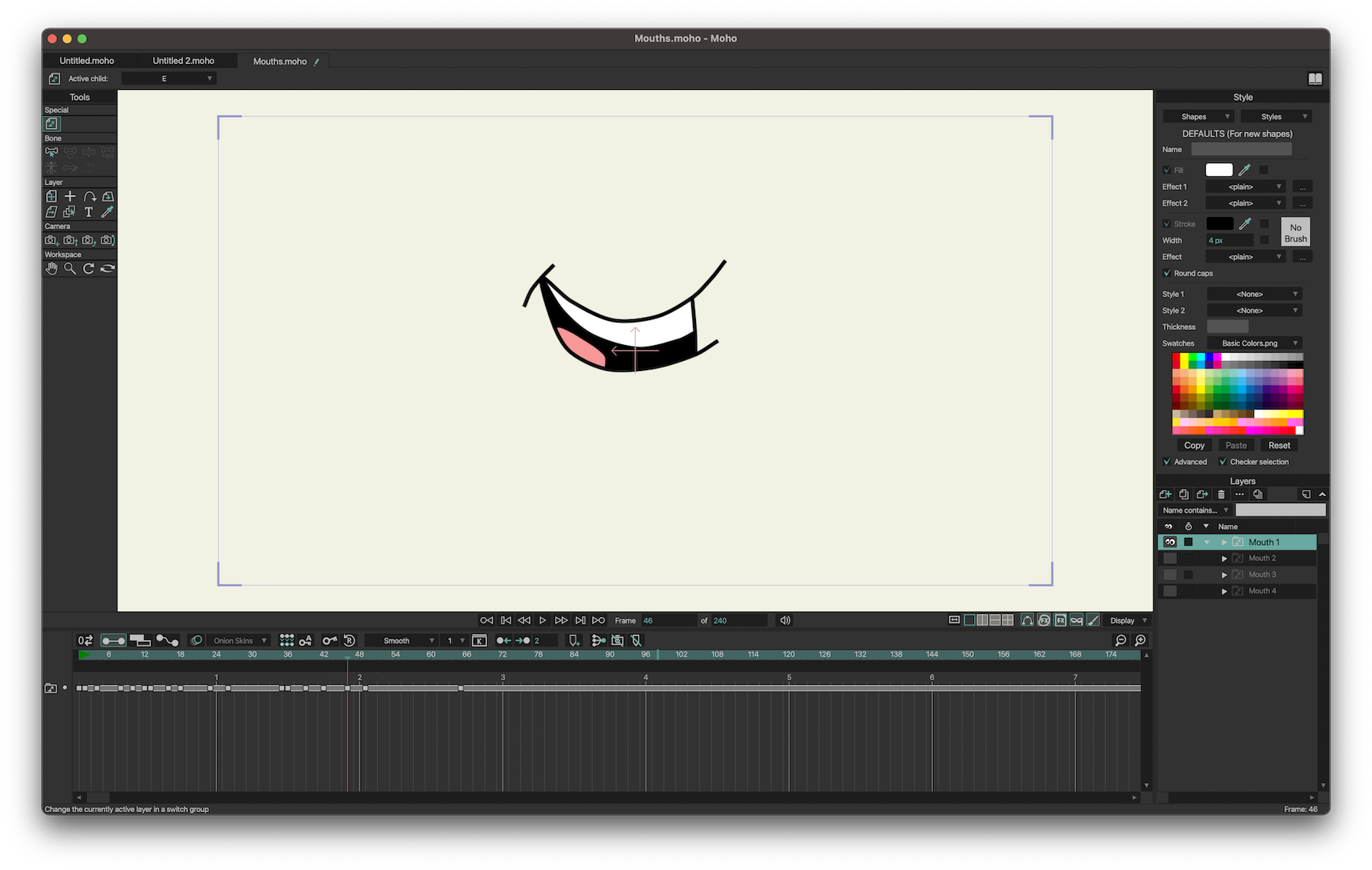The image size is (1372, 870).
Task: Select the Zoom Camera tool
Action: pos(70,240)
